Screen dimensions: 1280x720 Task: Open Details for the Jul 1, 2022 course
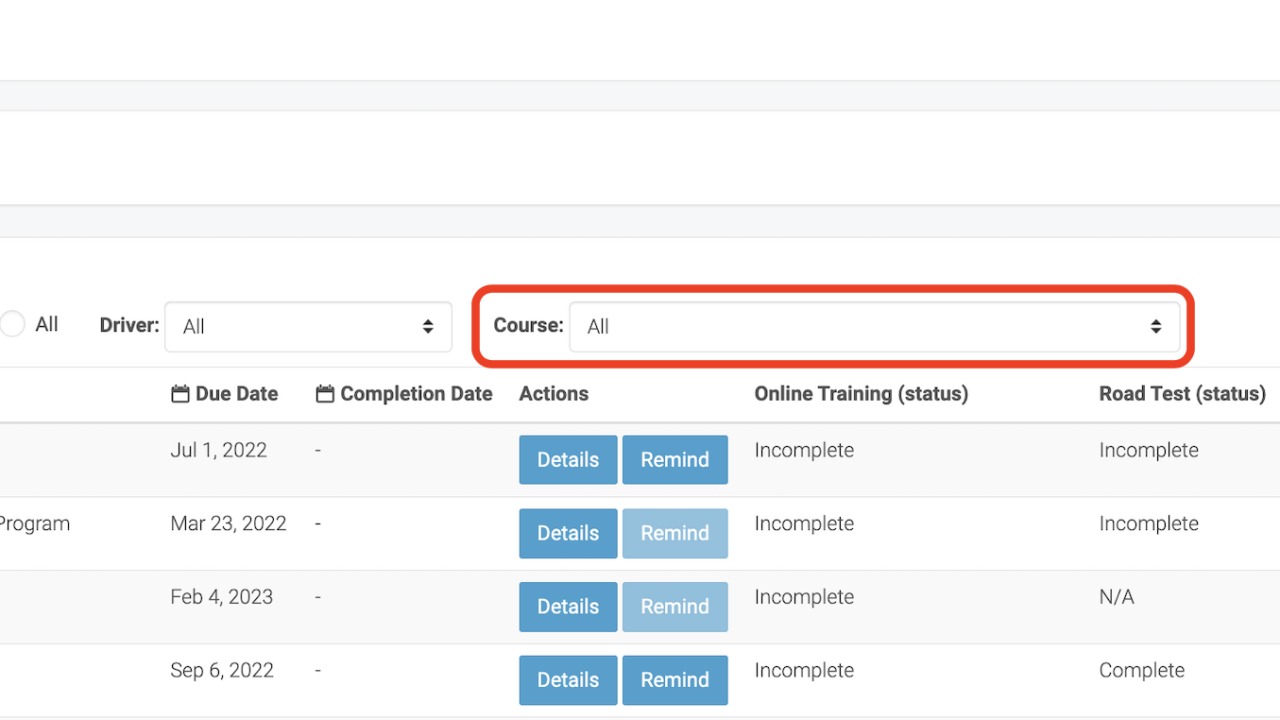[567, 459]
